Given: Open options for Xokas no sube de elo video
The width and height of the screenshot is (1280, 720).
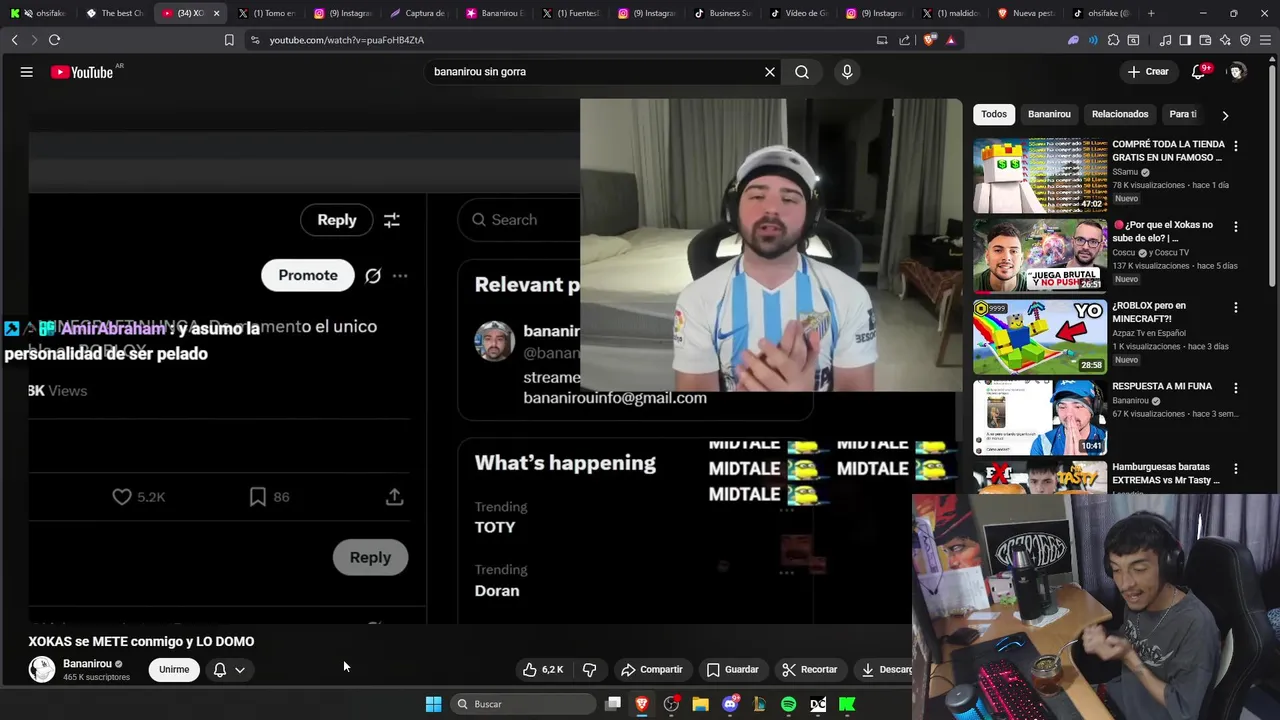Looking at the screenshot, I should click(x=1236, y=227).
